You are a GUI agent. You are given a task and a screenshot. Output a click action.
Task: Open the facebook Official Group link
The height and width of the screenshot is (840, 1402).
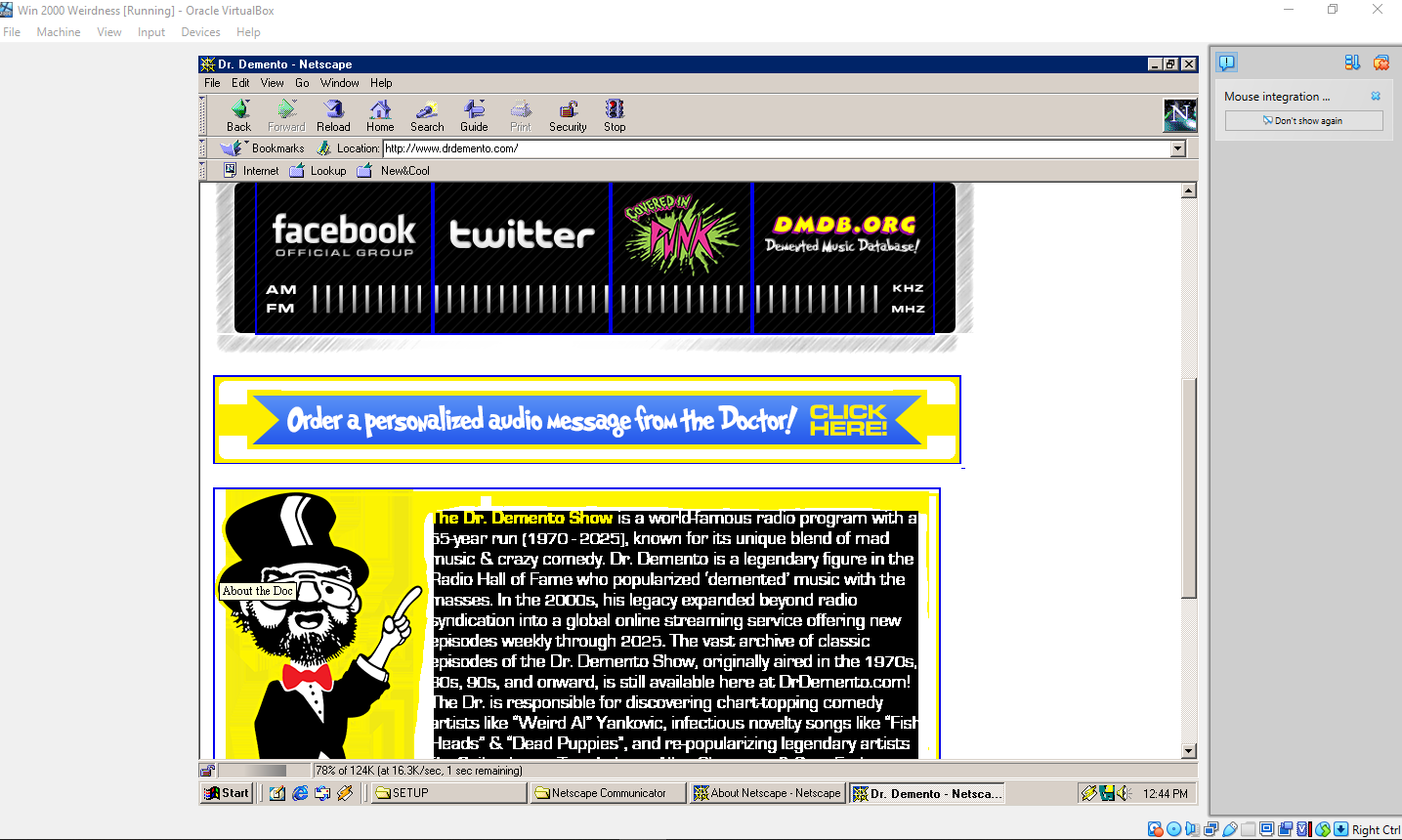[344, 258]
